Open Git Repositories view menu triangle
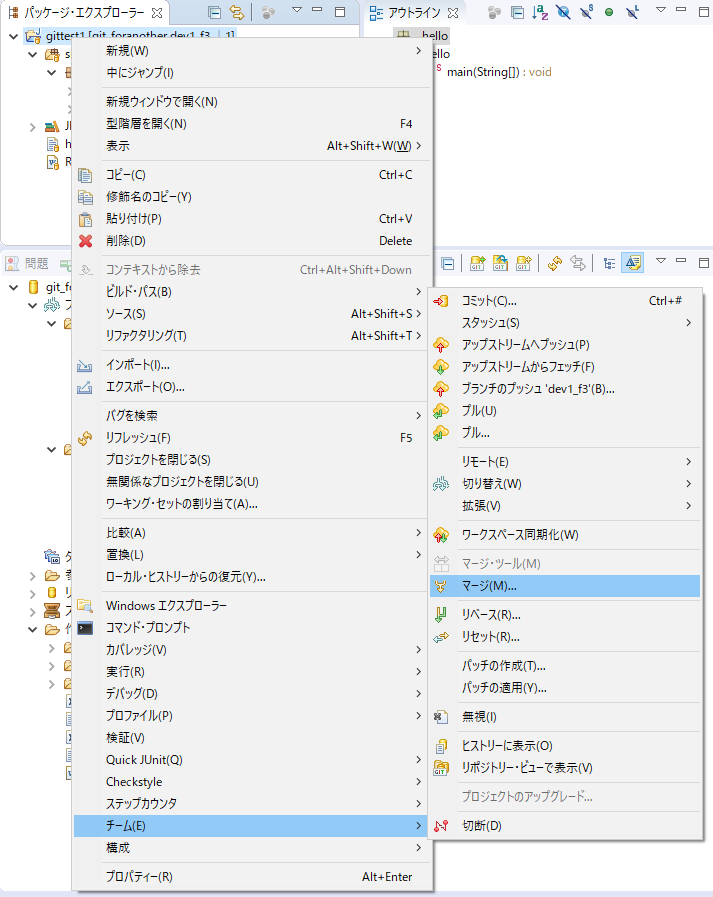 660,261
